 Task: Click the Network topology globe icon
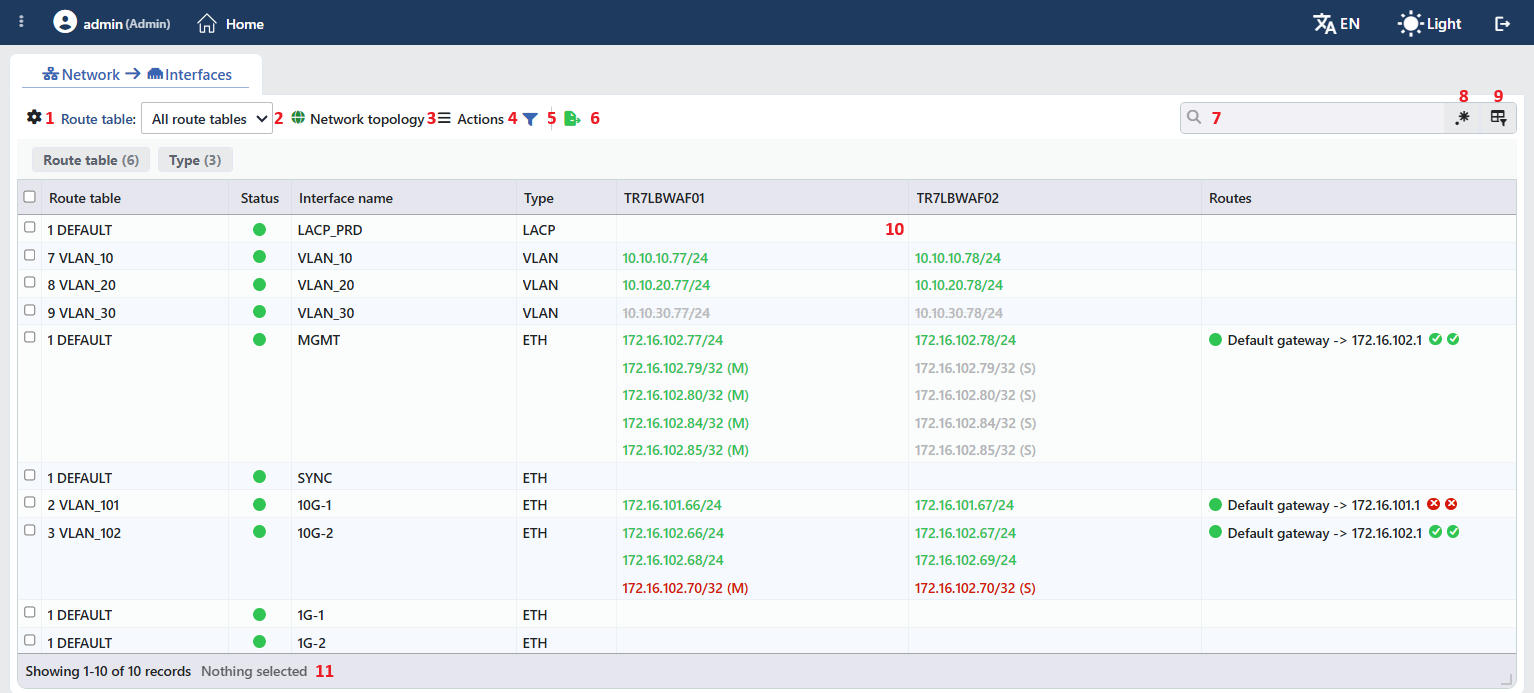[x=298, y=118]
